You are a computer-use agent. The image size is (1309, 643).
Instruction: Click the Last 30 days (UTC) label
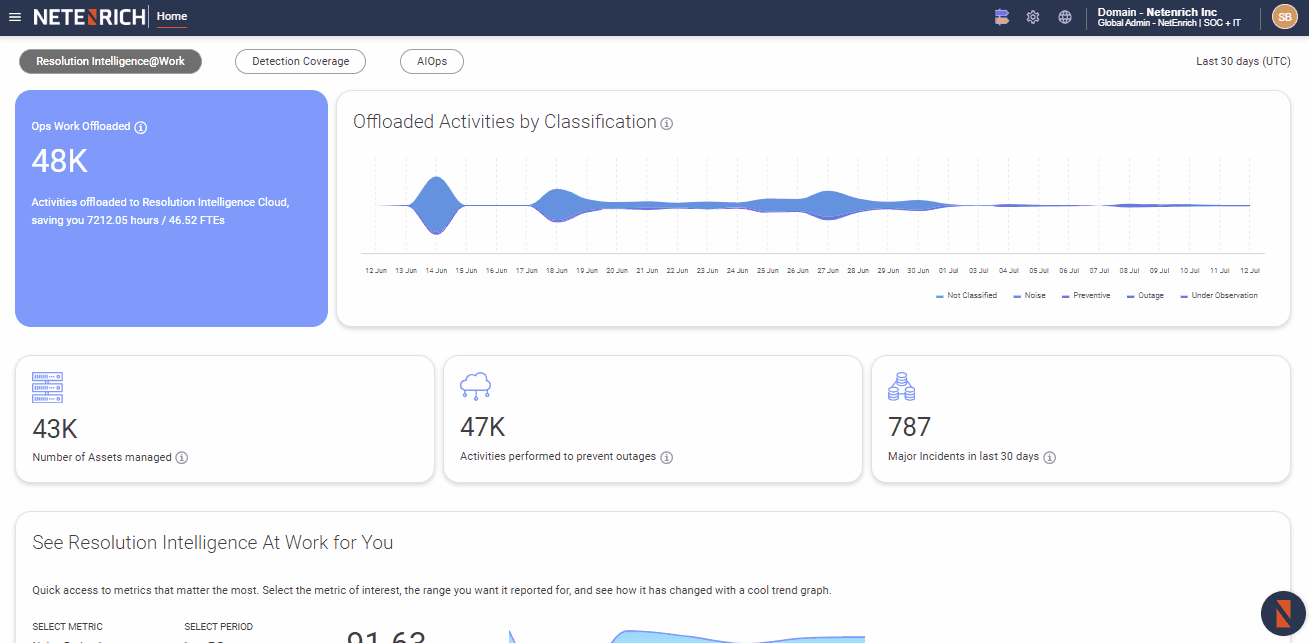coord(1243,61)
